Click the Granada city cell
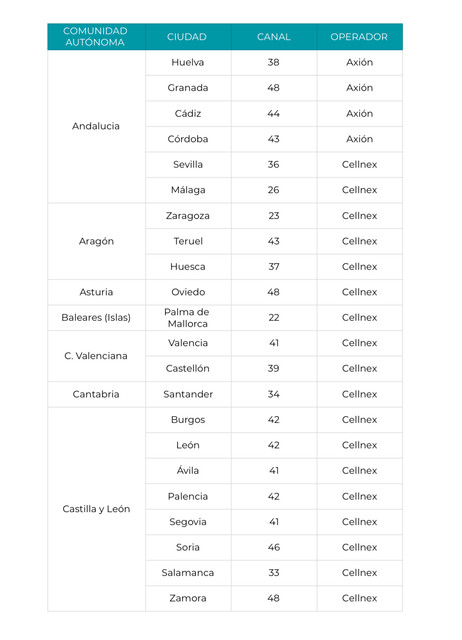Image resolution: width=462 pixels, height=640 pixels. [x=188, y=88]
